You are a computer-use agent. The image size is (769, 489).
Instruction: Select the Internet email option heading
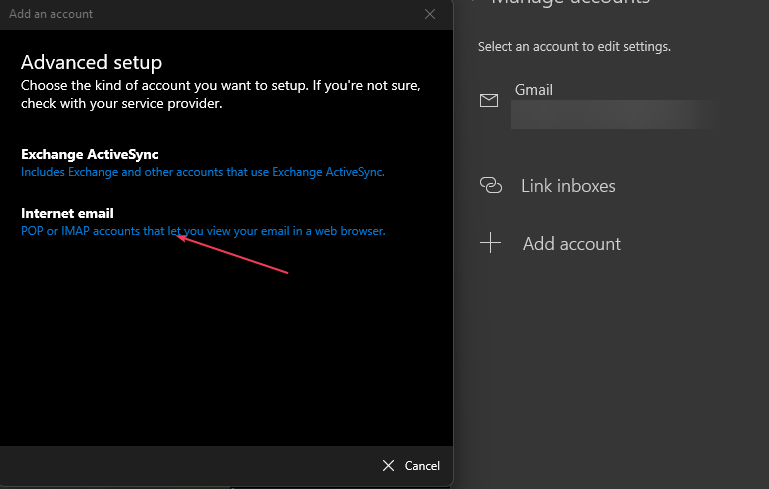point(67,213)
